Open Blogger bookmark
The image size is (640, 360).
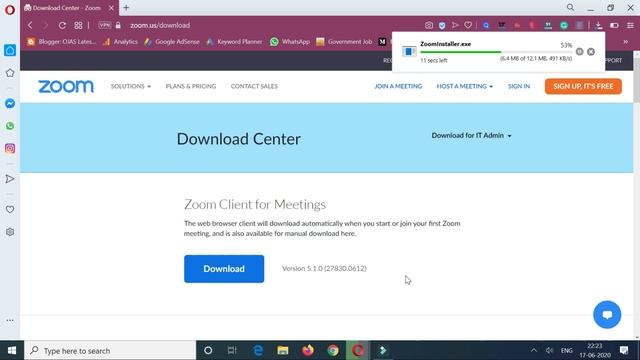point(61,42)
